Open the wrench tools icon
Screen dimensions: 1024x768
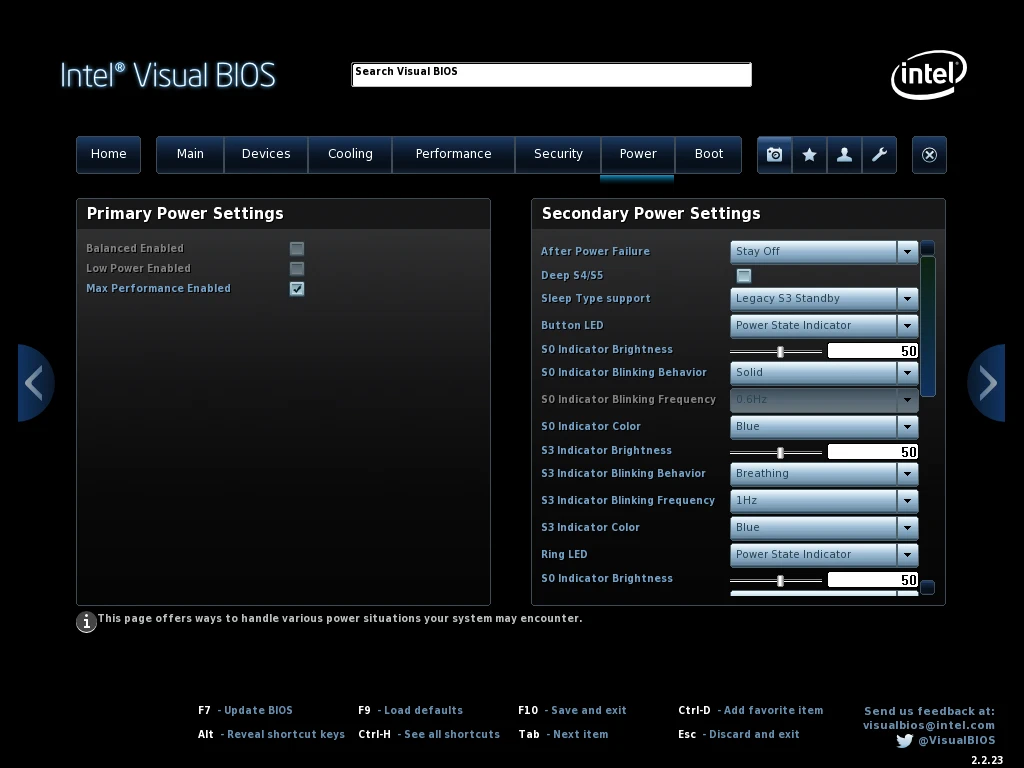pos(879,155)
